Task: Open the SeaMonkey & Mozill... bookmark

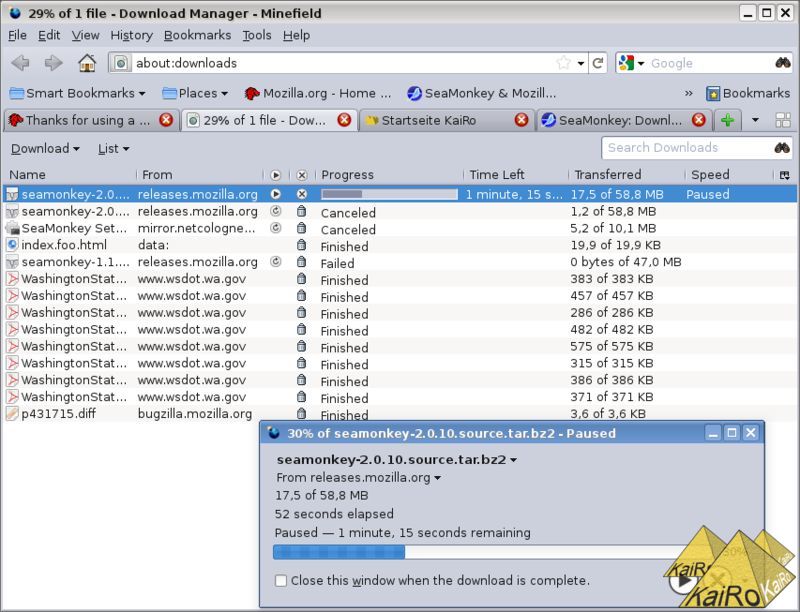Action: (x=482, y=93)
